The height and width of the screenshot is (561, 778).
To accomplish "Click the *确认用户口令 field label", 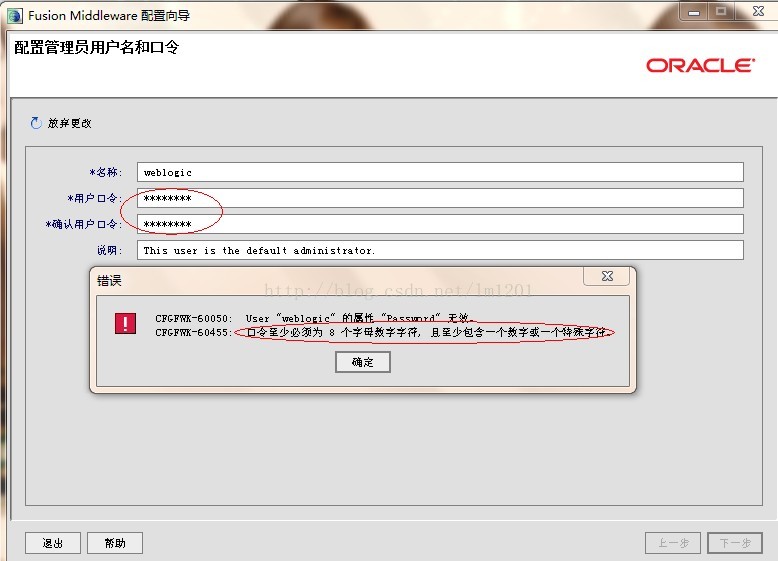I will pyautogui.click(x=83, y=224).
